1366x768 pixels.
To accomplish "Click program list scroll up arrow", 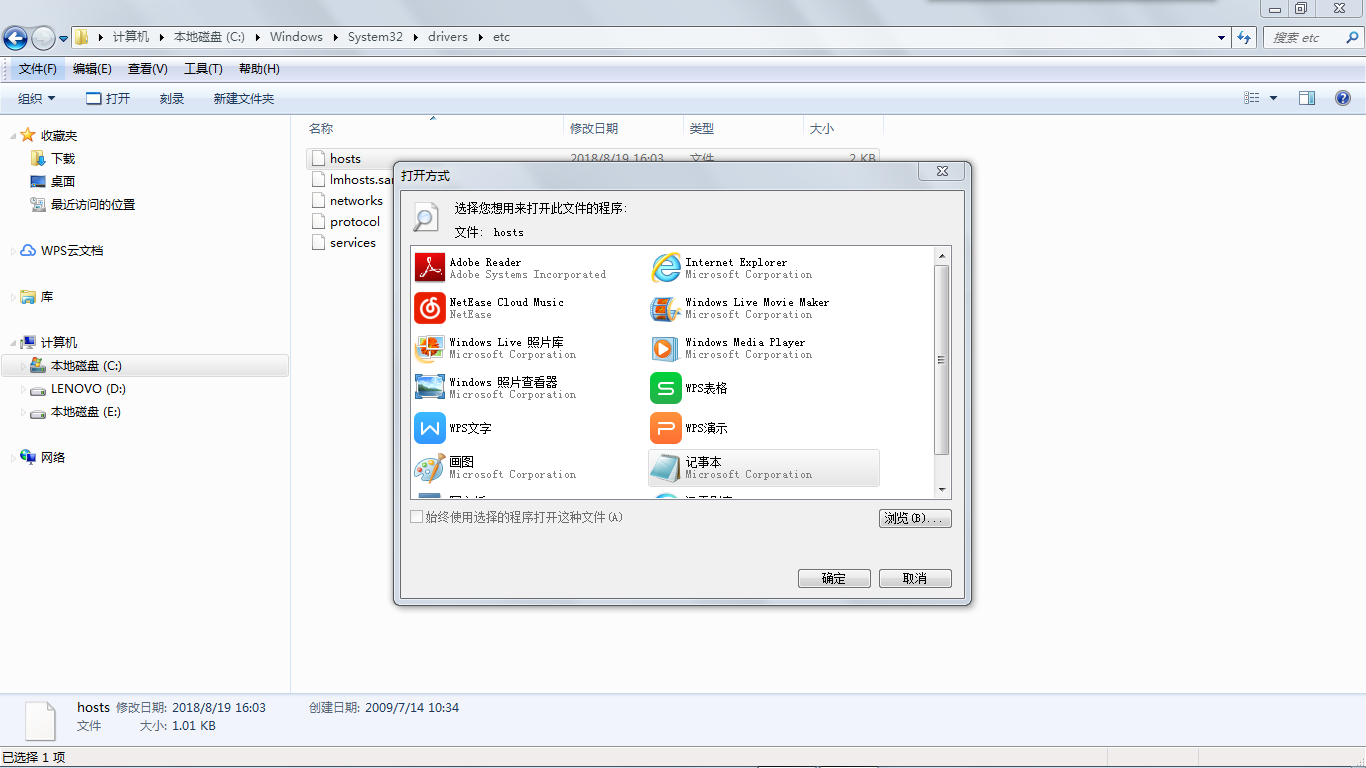I will [x=941, y=256].
